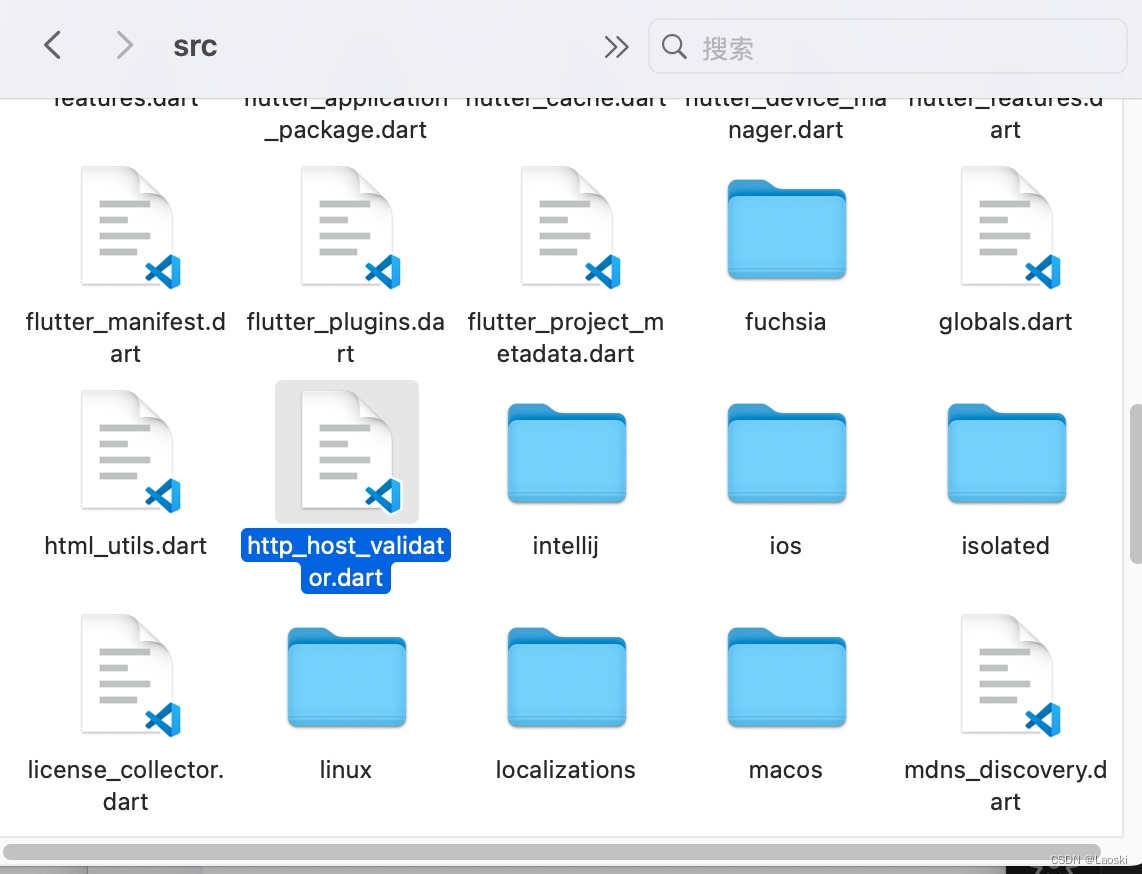Select the localizations folder icon

[x=567, y=677]
